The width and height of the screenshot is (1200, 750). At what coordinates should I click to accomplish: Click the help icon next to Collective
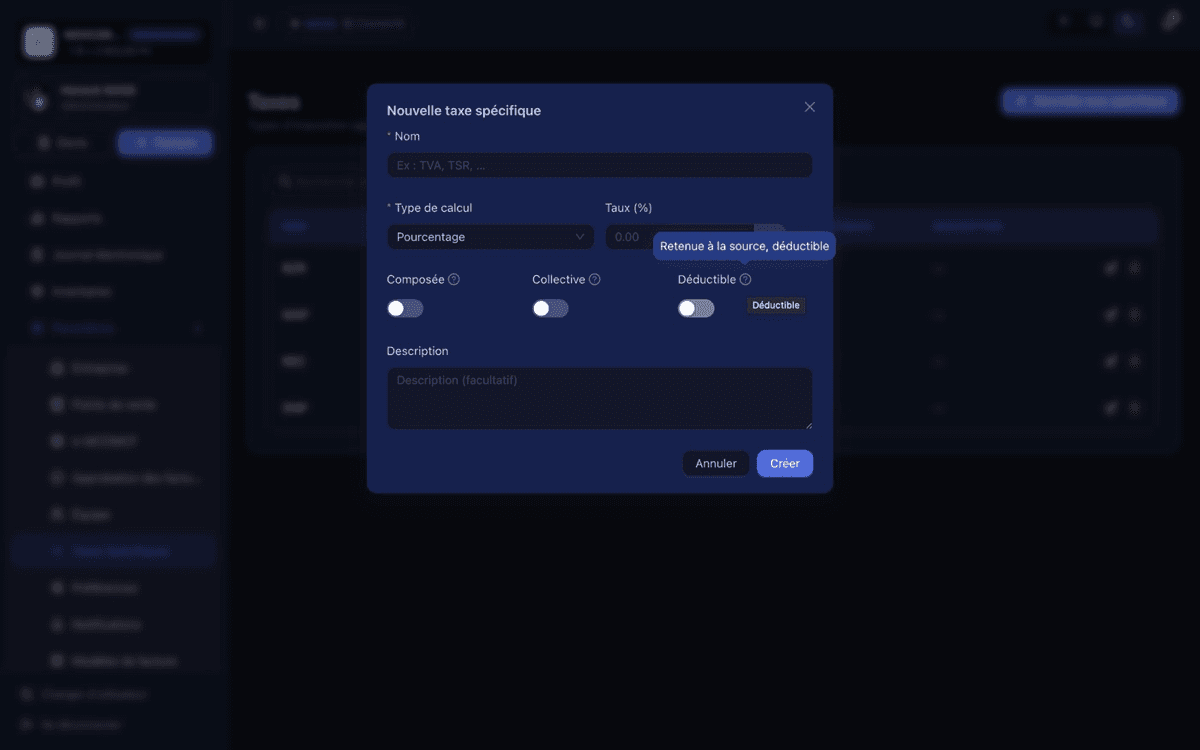595,280
